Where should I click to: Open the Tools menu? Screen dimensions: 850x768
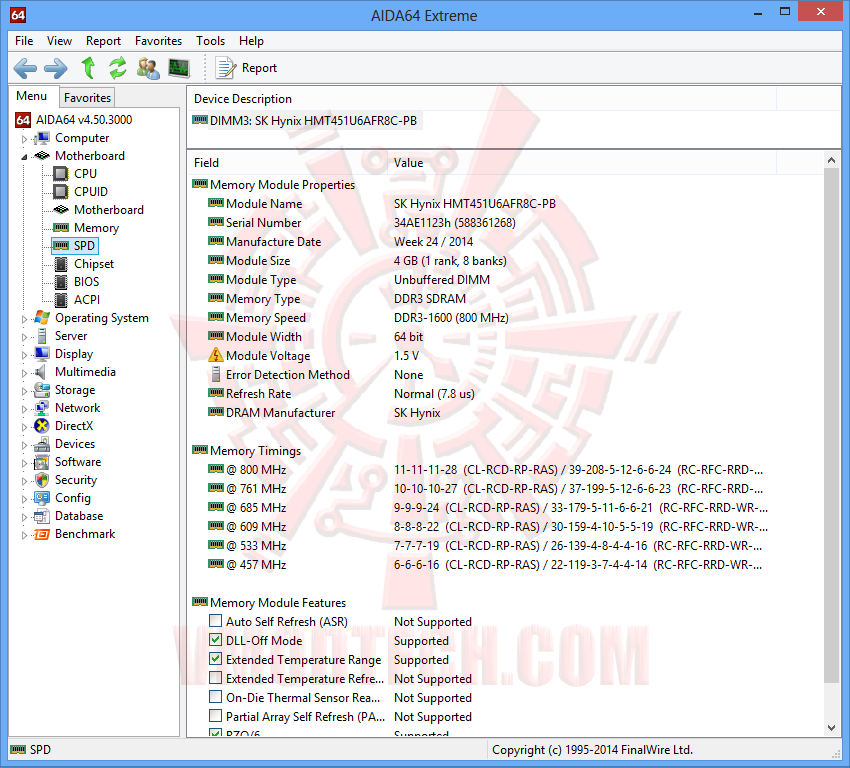coord(210,41)
